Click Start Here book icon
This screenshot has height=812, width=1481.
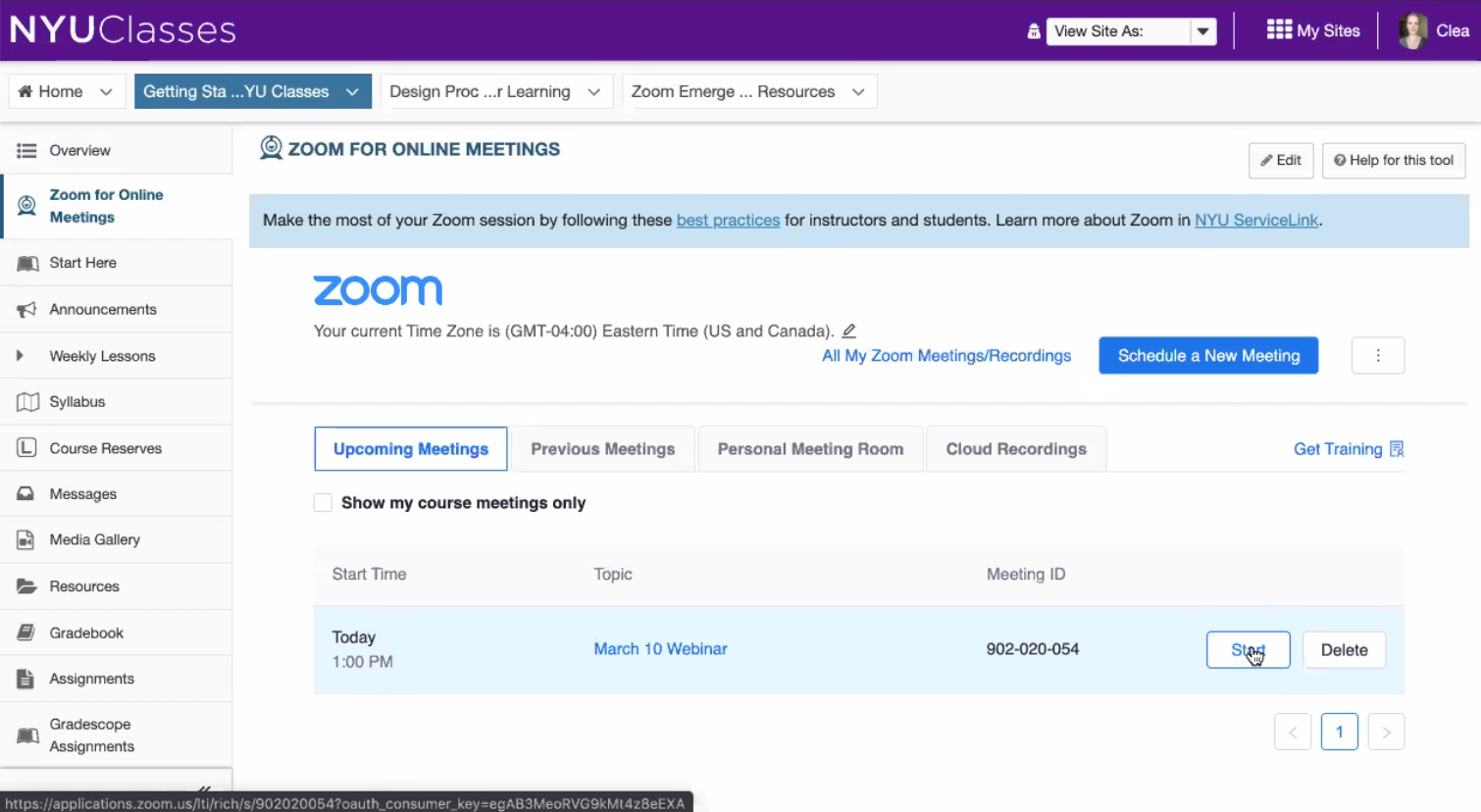tap(27, 263)
